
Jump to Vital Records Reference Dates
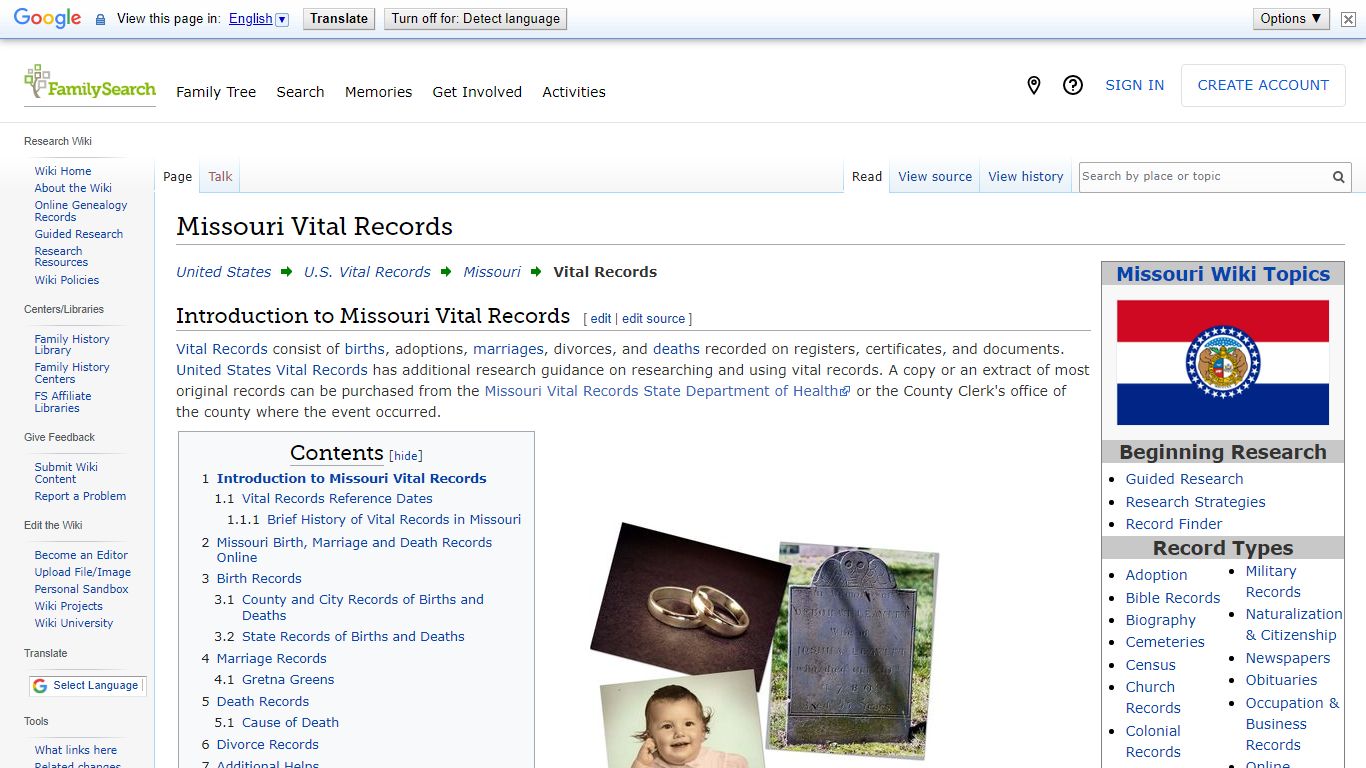click(x=337, y=498)
